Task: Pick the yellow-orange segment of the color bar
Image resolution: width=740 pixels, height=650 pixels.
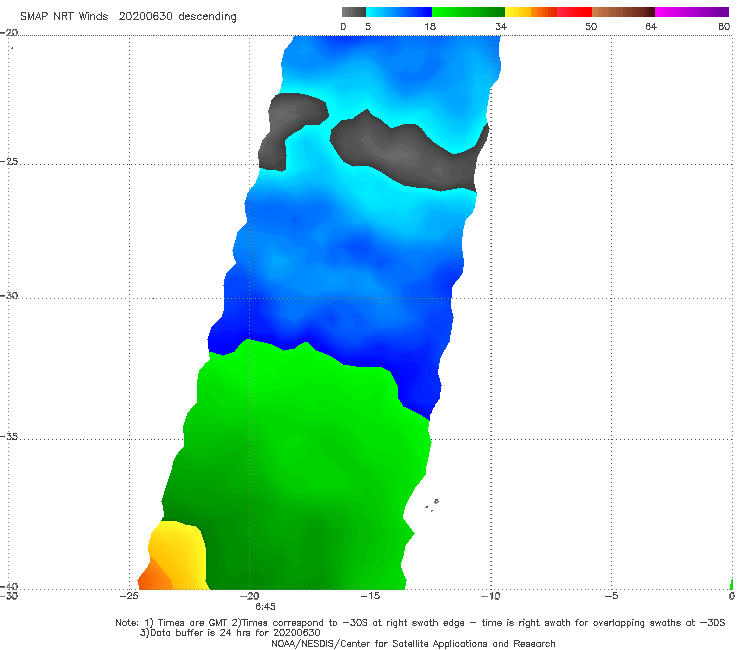Action: coord(530,12)
